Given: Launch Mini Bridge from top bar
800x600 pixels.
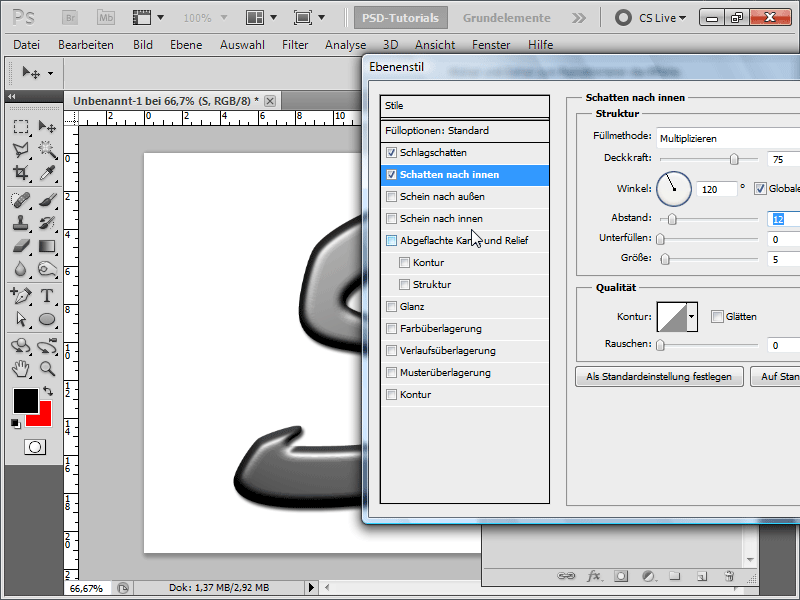Looking at the screenshot, I should coord(106,18).
